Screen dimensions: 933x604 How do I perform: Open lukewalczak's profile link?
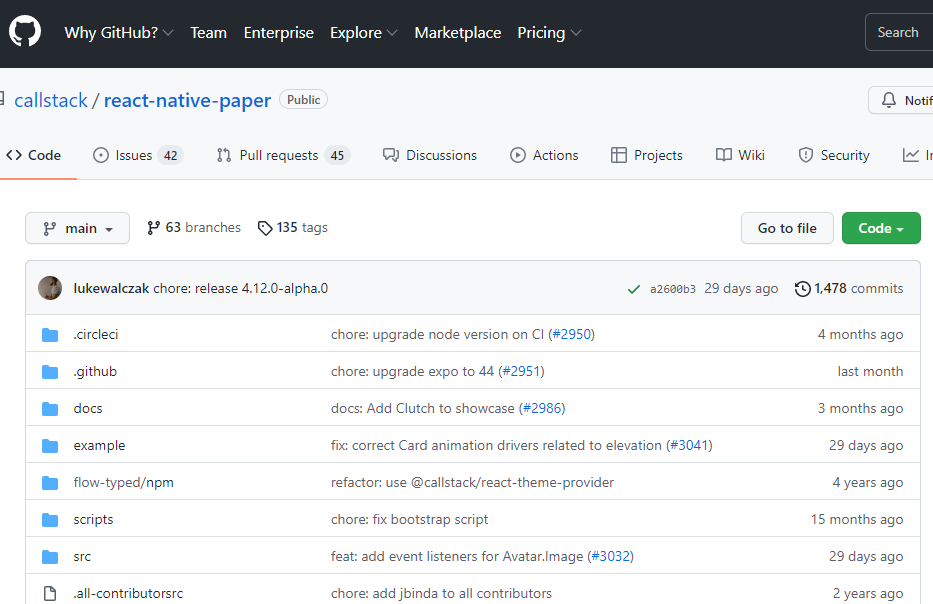[x=111, y=289]
